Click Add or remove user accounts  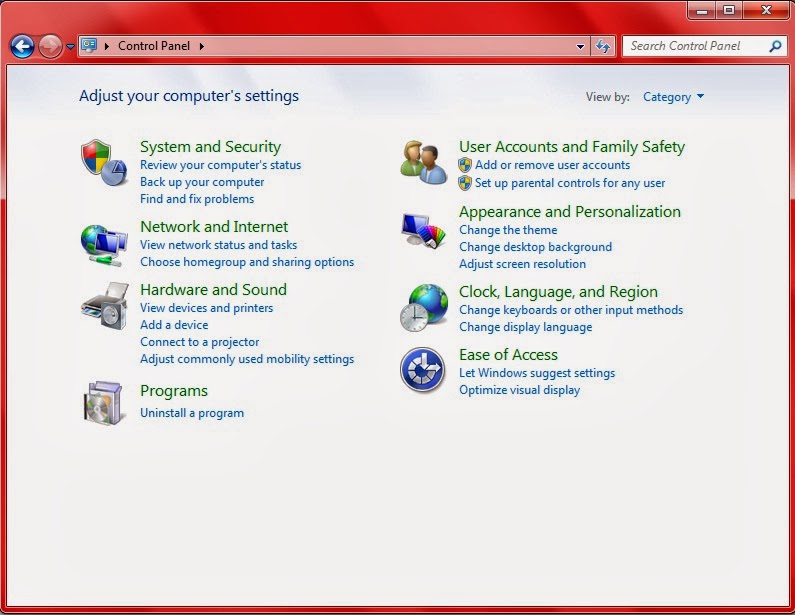tap(552, 165)
